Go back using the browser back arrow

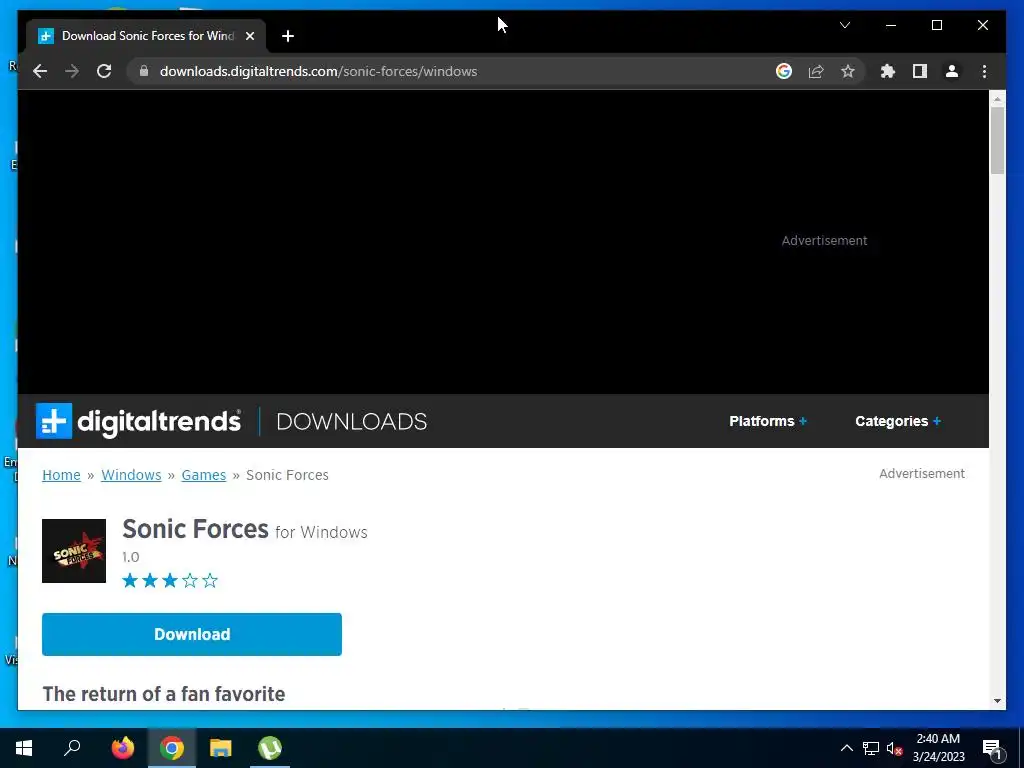click(x=40, y=71)
